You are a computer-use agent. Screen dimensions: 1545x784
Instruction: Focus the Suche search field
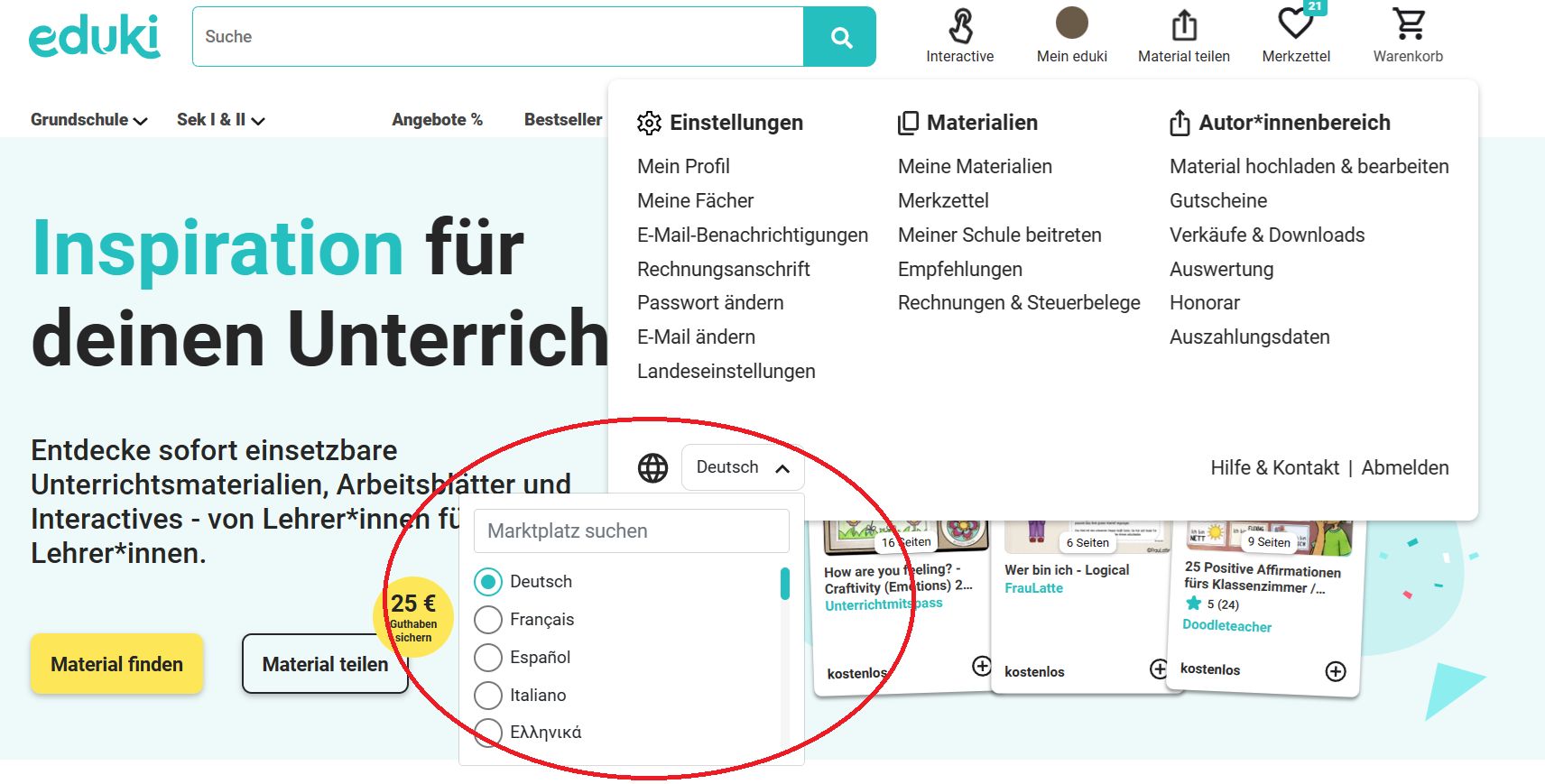click(x=498, y=37)
